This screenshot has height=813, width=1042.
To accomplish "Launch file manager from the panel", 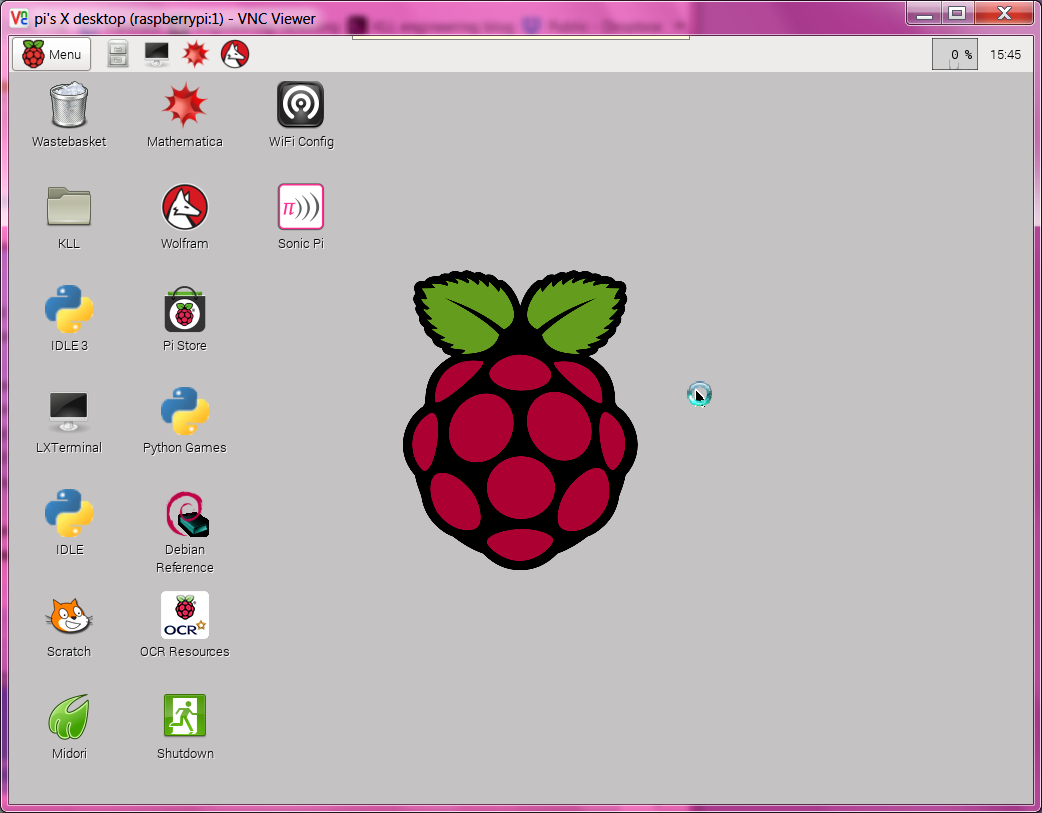I will pyautogui.click(x=118, y=54).
